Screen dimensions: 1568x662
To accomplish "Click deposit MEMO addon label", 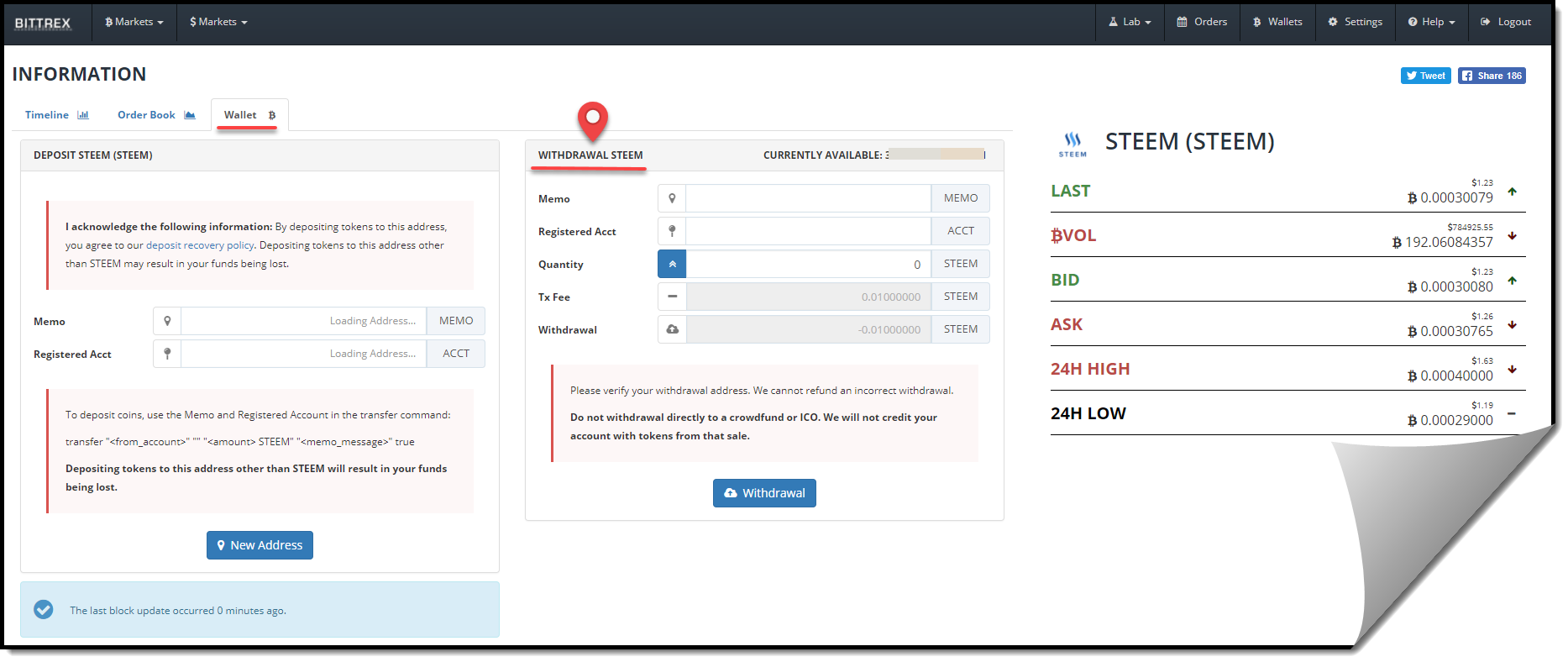I will tap(456, 321).
